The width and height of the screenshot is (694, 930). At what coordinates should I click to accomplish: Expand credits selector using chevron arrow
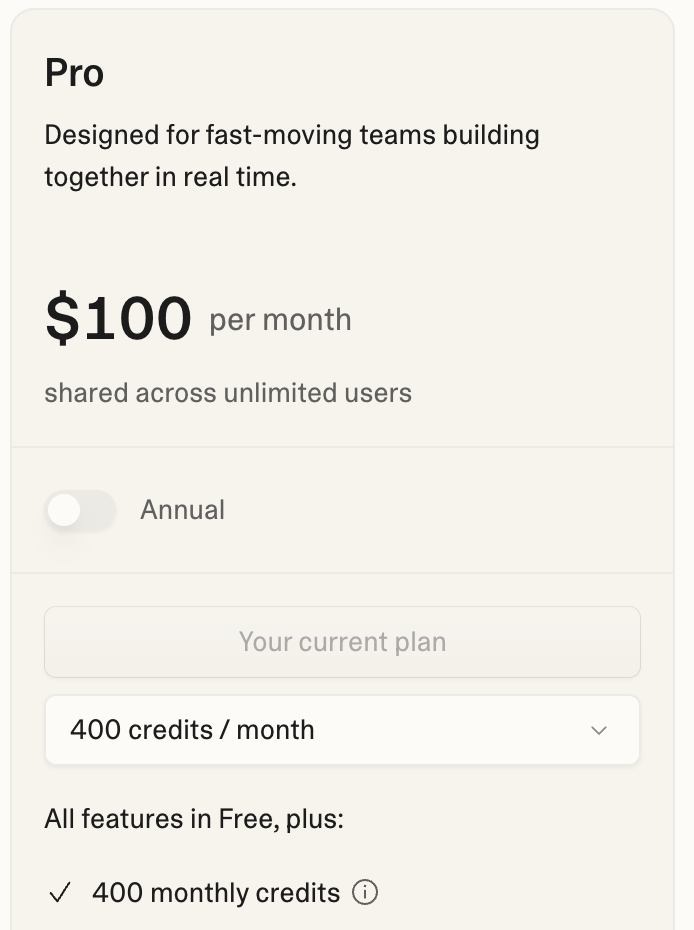(599, 730)
